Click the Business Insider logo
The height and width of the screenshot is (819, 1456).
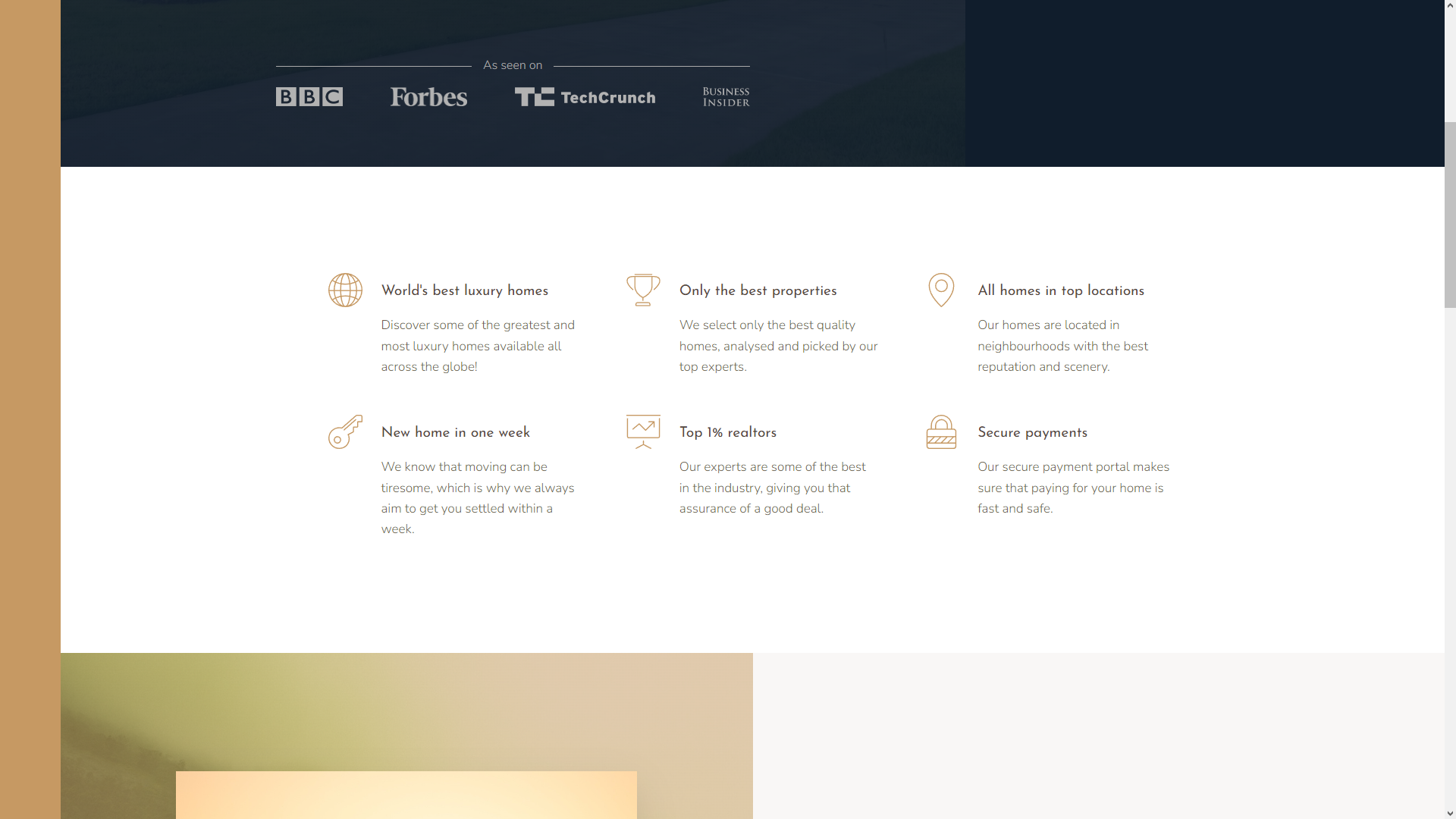726,97
